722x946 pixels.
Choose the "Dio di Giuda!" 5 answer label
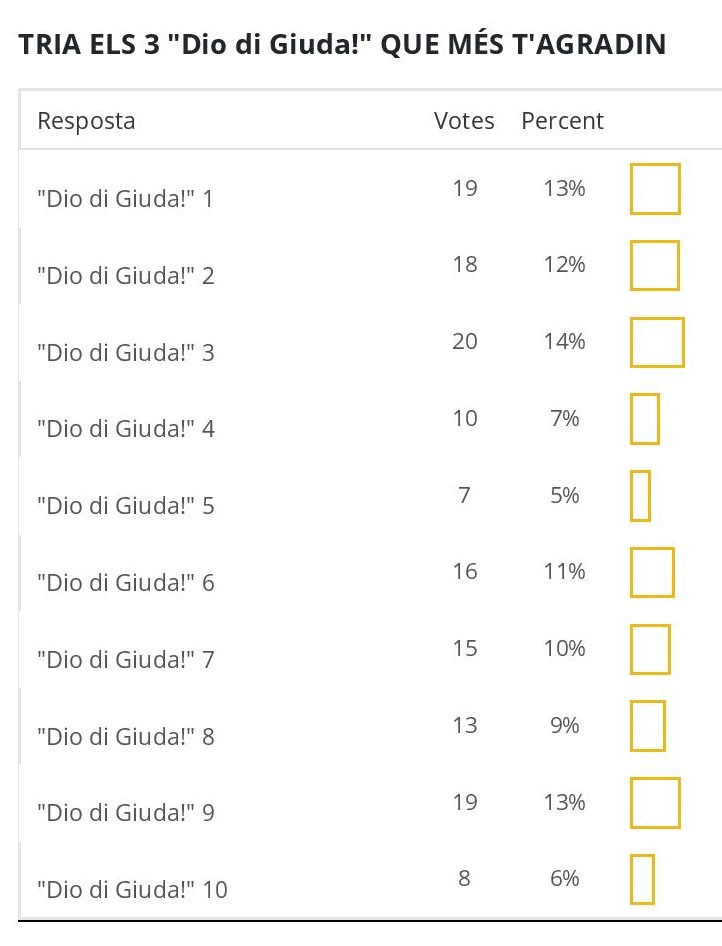point(125,506)
